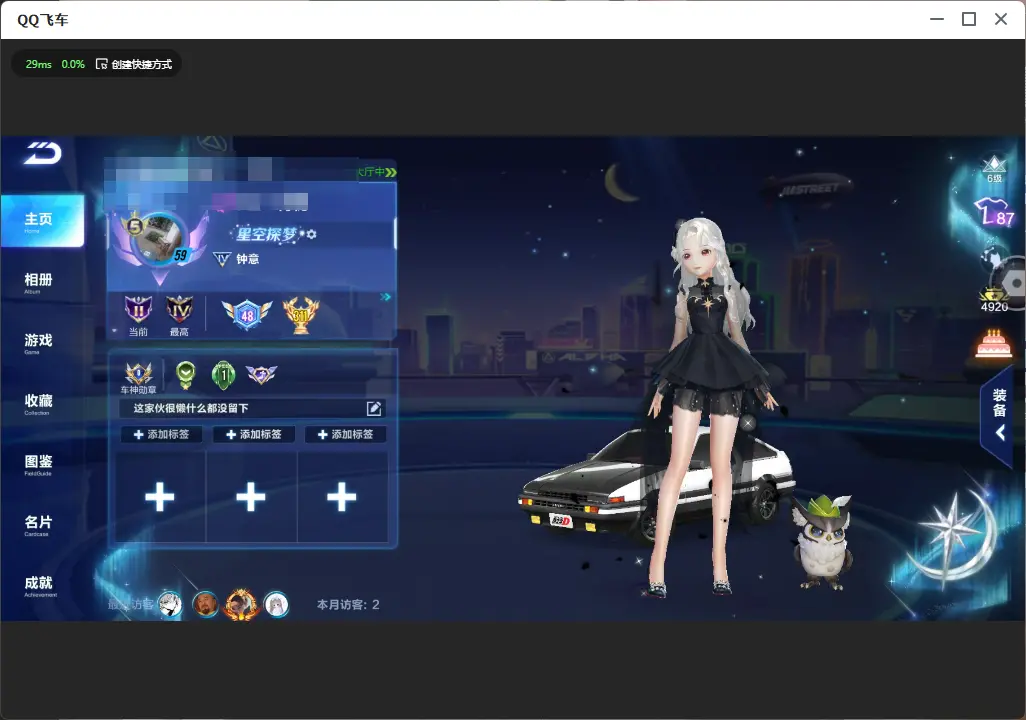Click the 0.0% packet loss indicator
This screenshot has height=720, width=1026.
[x=73, y=64]
